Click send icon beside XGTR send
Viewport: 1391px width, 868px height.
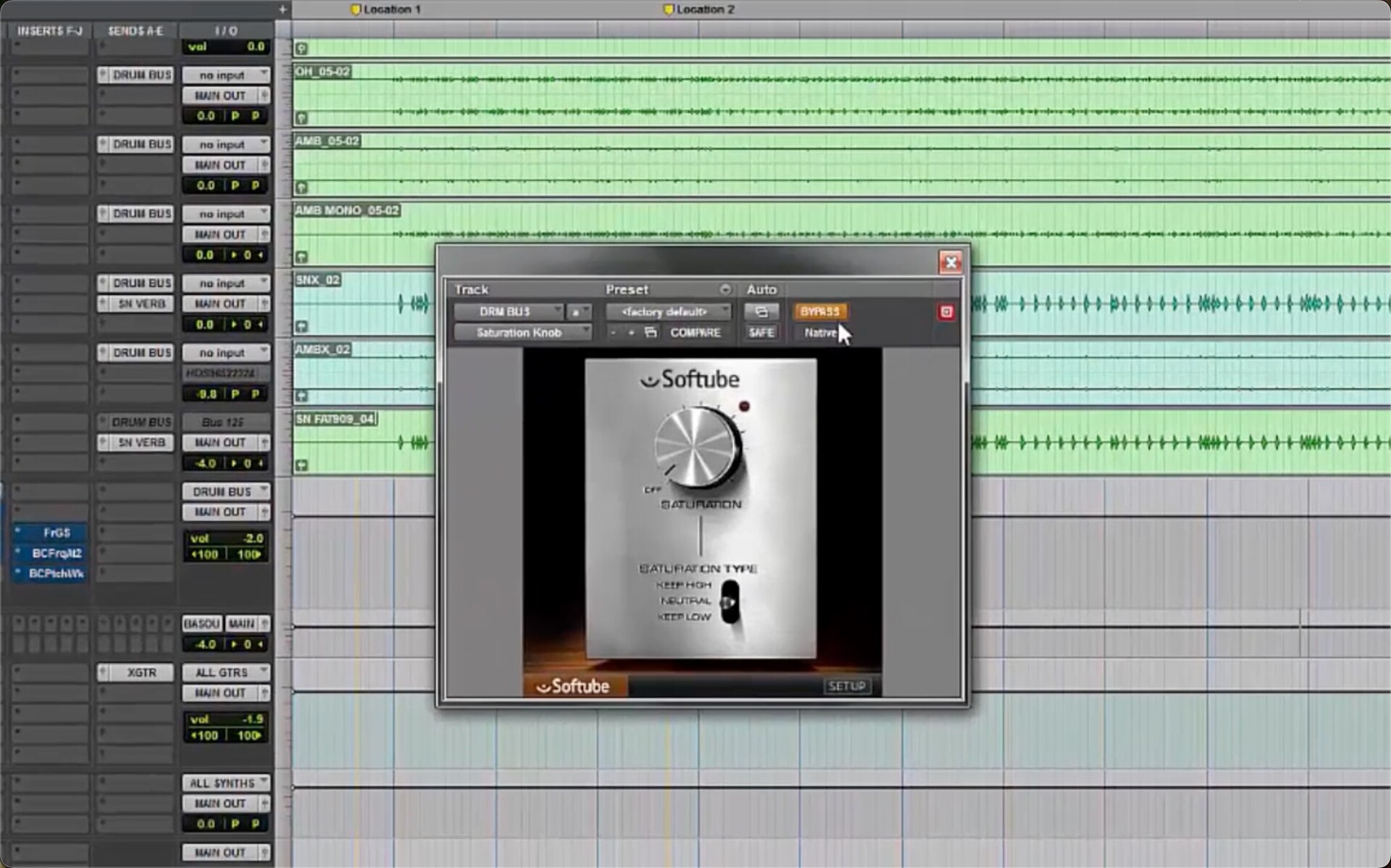pos(103,672)
